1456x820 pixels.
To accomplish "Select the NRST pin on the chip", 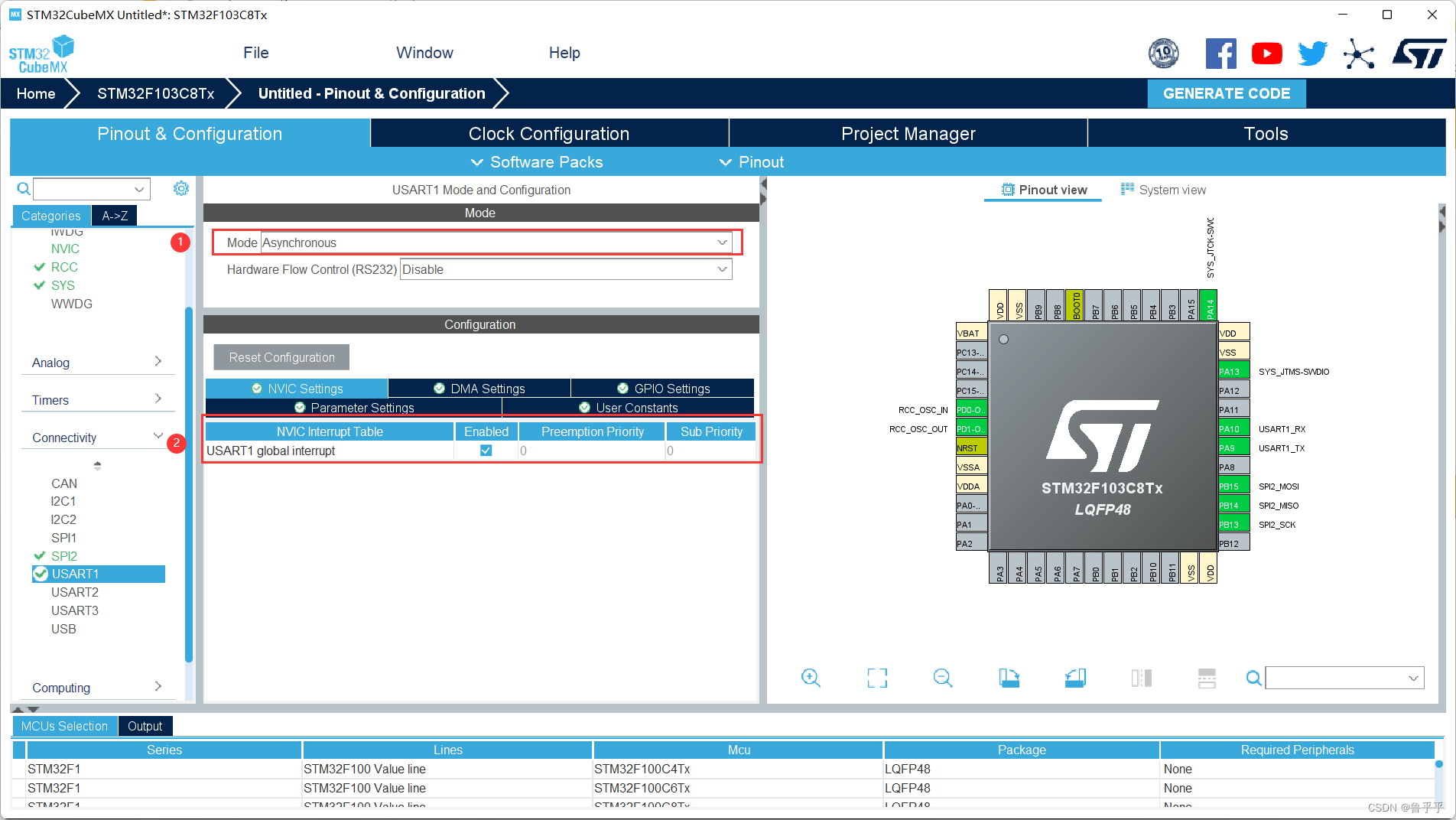I will tap(971, 447).
